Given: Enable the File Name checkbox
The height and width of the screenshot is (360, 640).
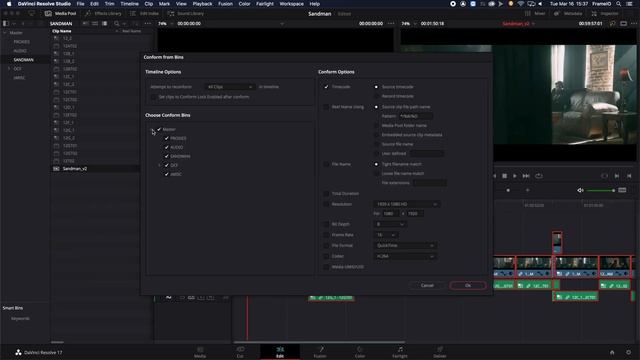Looking at the screenshot, I should (x=326, y=164).
